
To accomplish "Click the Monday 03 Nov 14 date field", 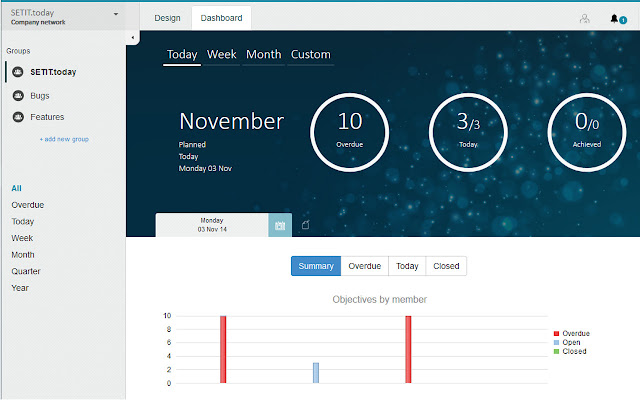I will click(x=211, y=225).
